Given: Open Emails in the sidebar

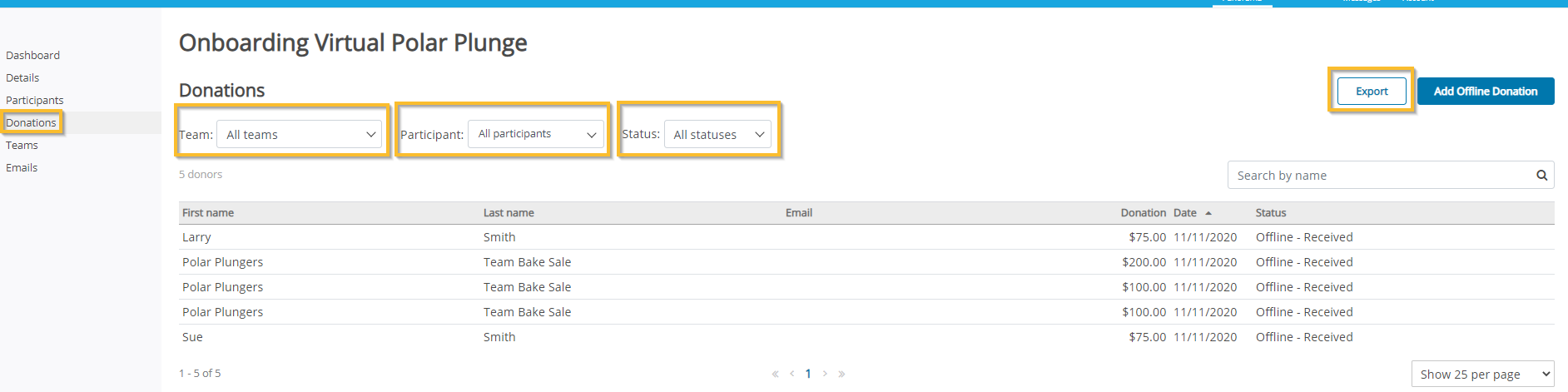Looking at the screenshot, I should click(x=22, y=167).
